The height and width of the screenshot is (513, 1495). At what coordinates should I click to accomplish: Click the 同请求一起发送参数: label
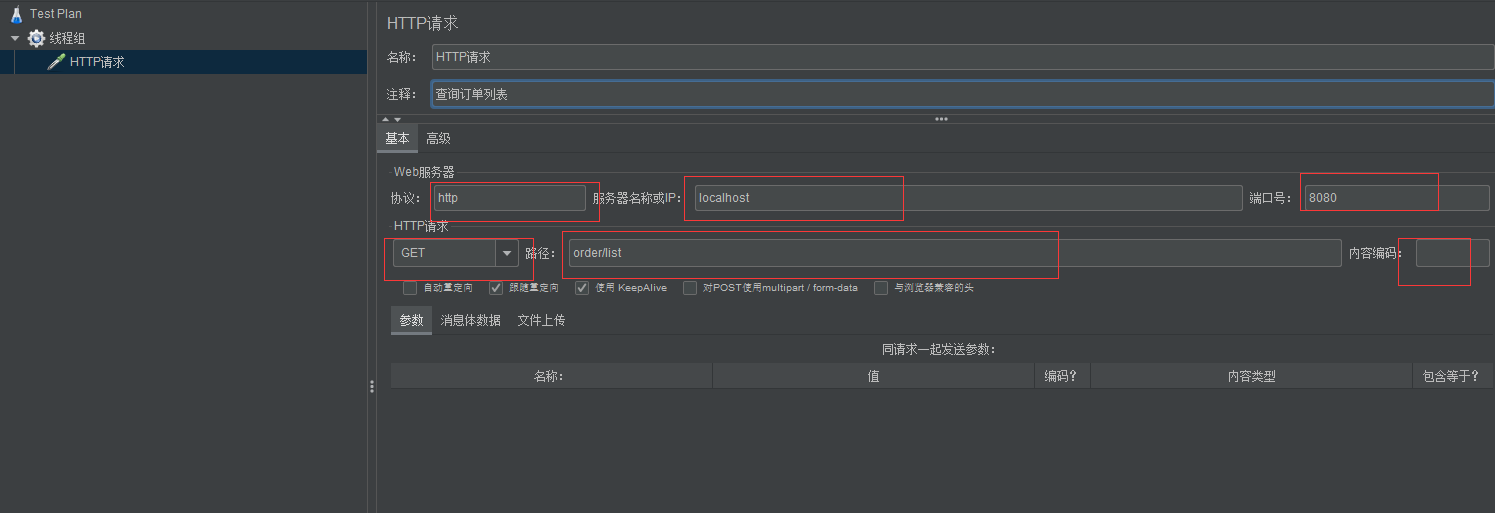point(940,350)
